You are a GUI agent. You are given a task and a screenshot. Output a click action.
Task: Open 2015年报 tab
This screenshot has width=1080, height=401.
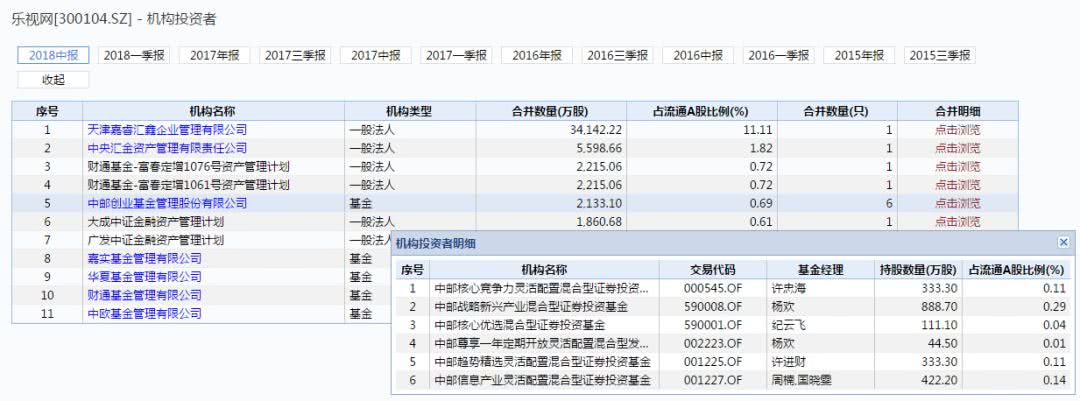(859, 56)
